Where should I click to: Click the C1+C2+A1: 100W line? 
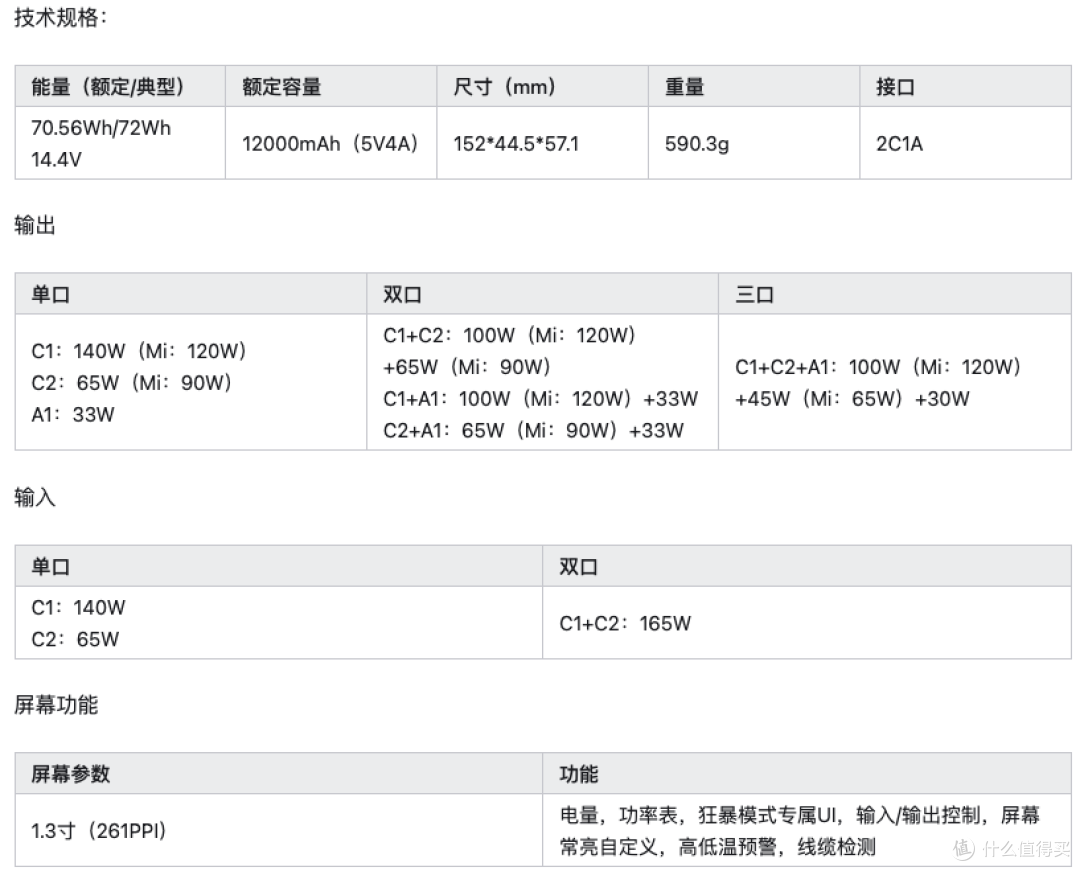click(878, 367)
